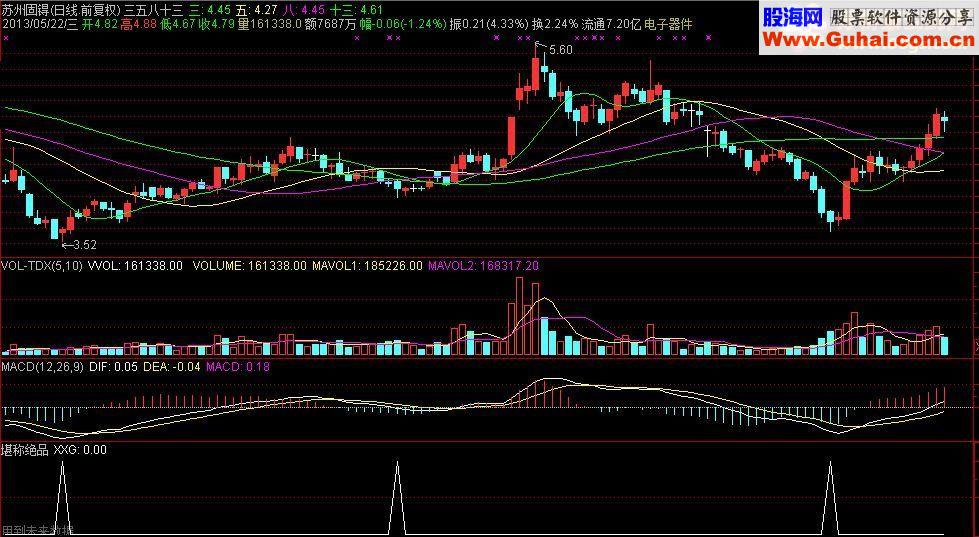
Task: Click the XXG: 0.00 value
Action: tap(80, 450)
